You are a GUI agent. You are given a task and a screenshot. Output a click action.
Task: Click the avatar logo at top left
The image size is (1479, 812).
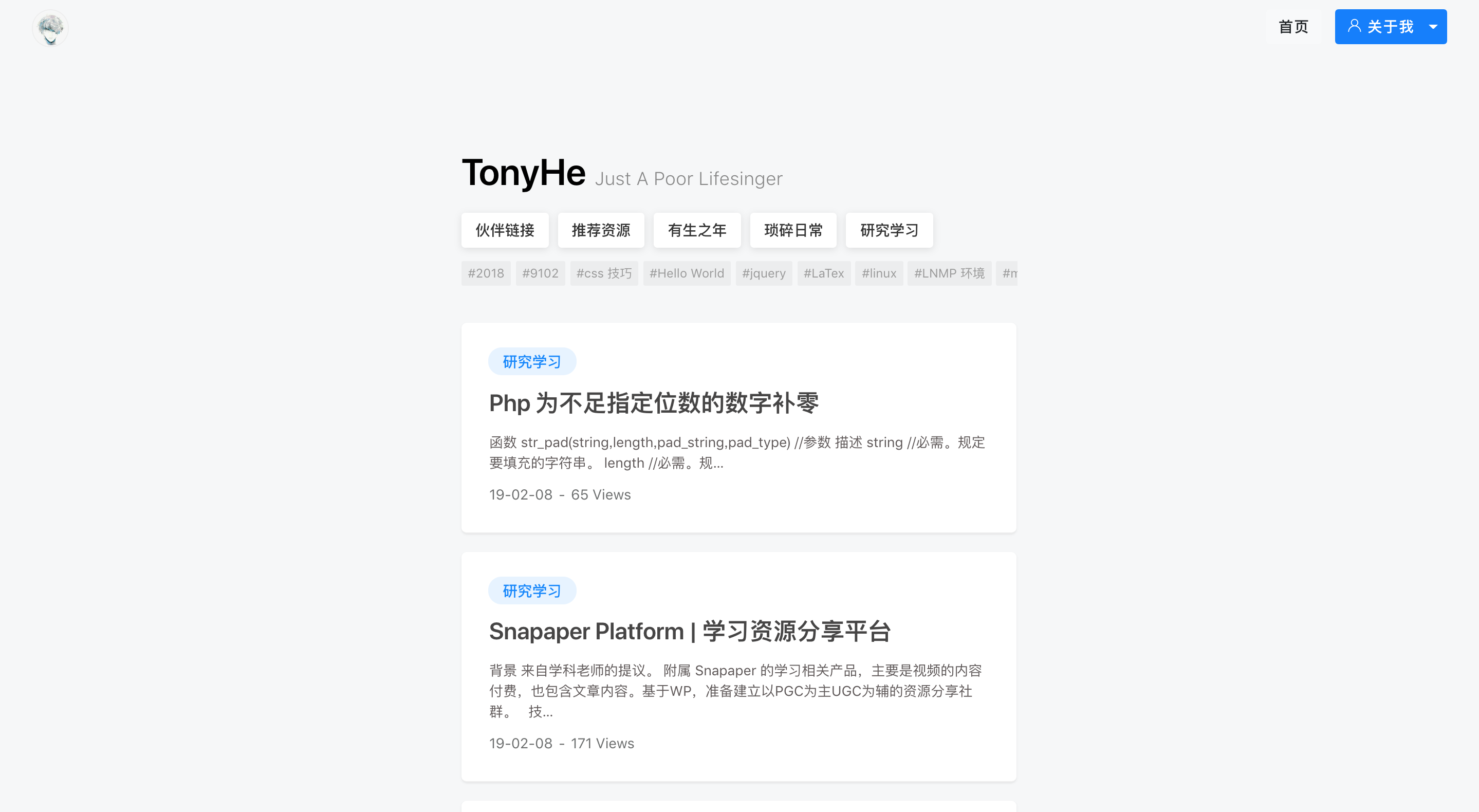[50, 28]
